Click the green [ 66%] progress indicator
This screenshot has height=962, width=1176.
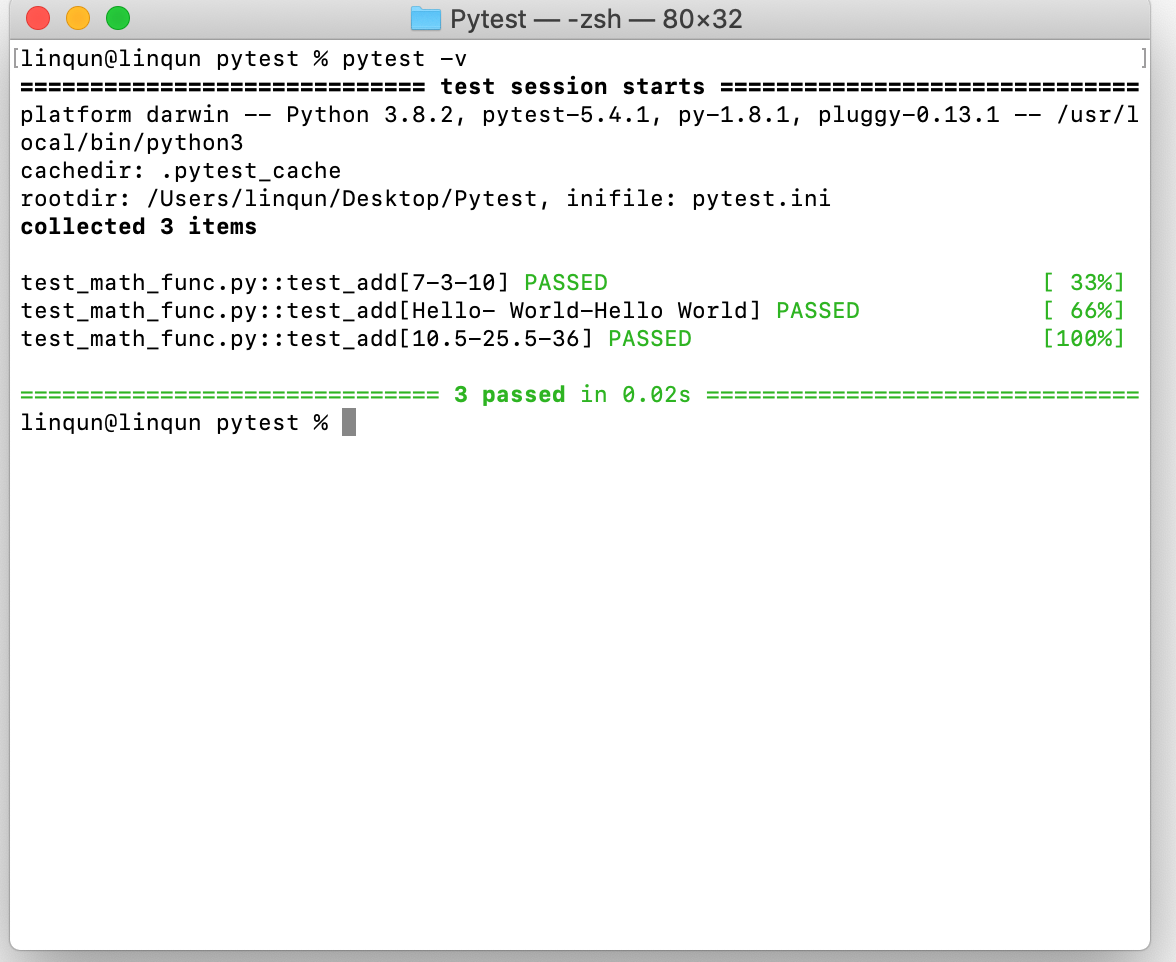pos(1083,311)
